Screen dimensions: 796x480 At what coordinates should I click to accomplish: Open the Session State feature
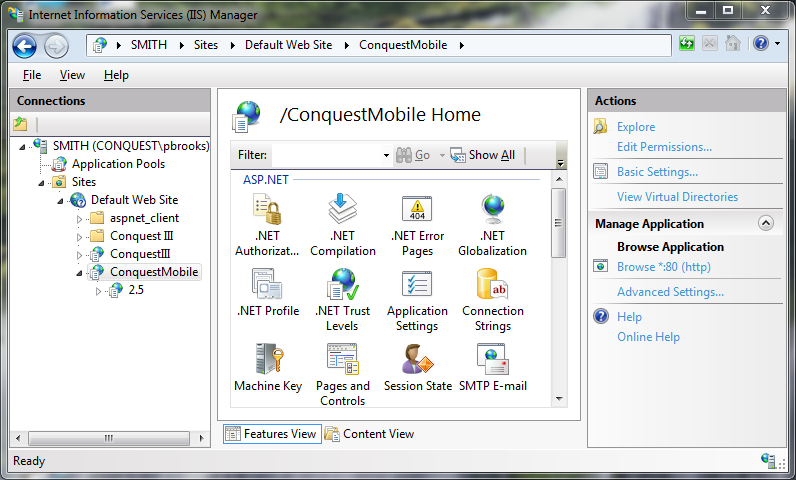(417, 368)
